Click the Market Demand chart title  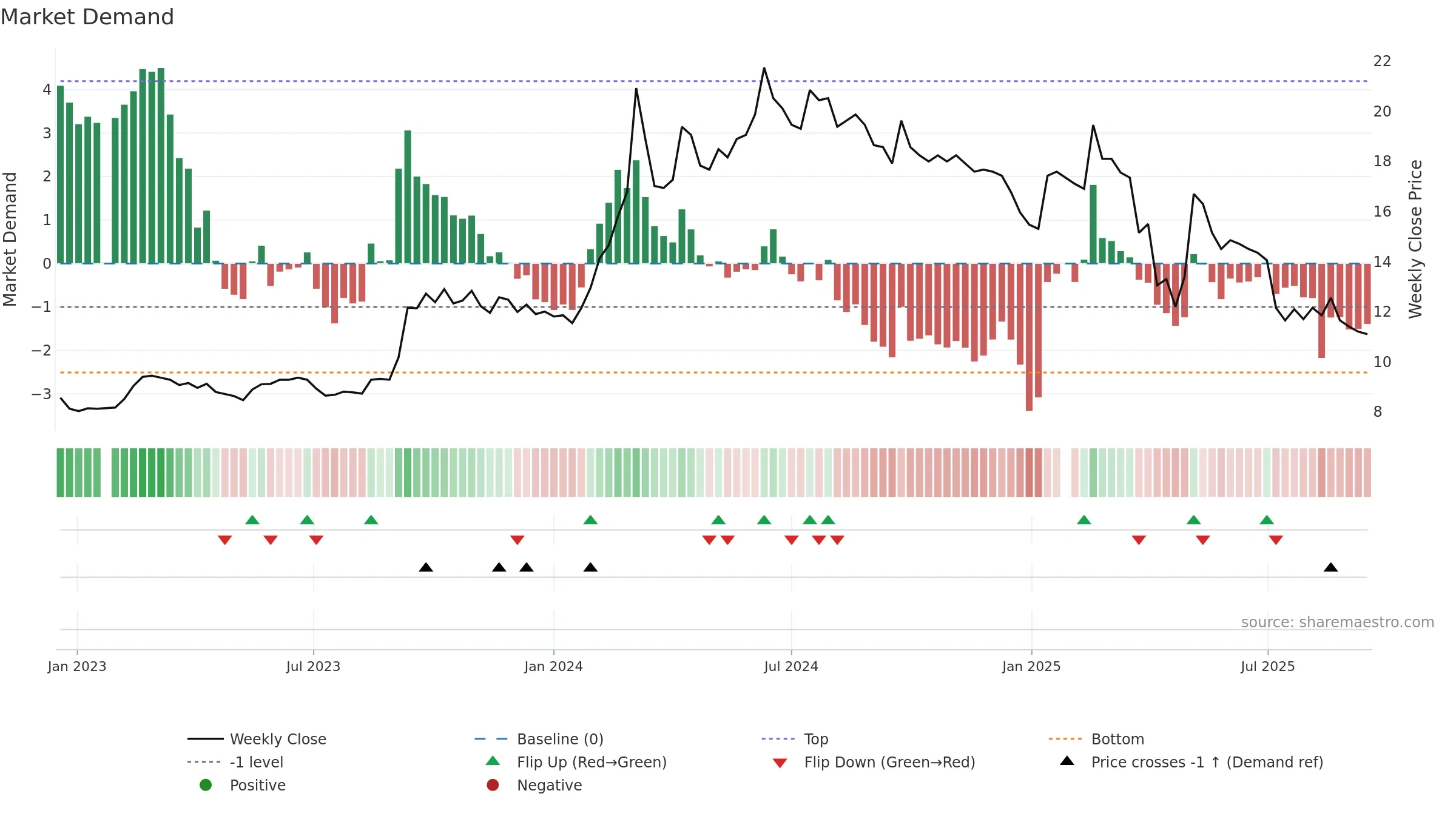coord(87,17)
